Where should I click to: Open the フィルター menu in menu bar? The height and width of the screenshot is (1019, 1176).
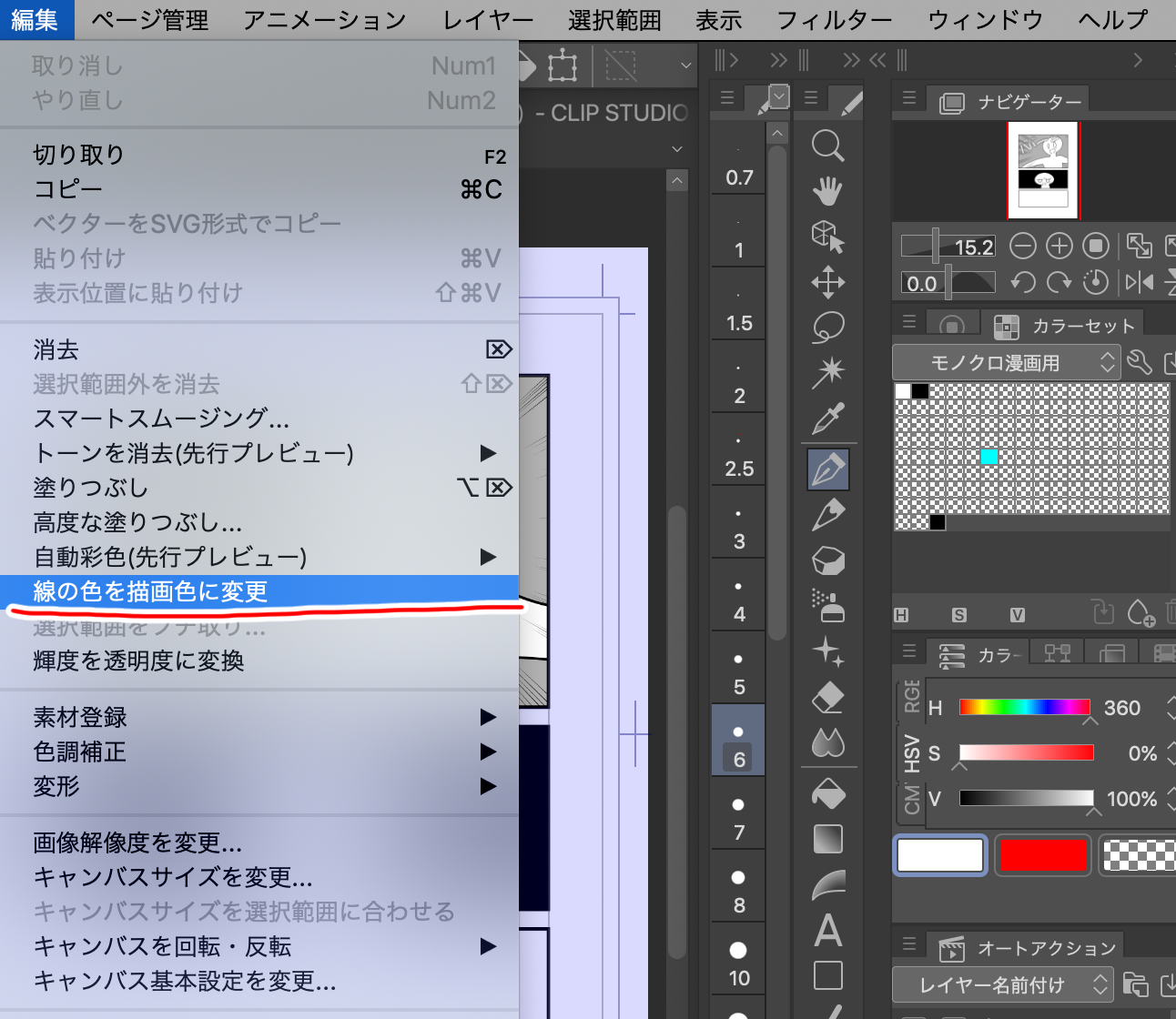coord(835,20)
